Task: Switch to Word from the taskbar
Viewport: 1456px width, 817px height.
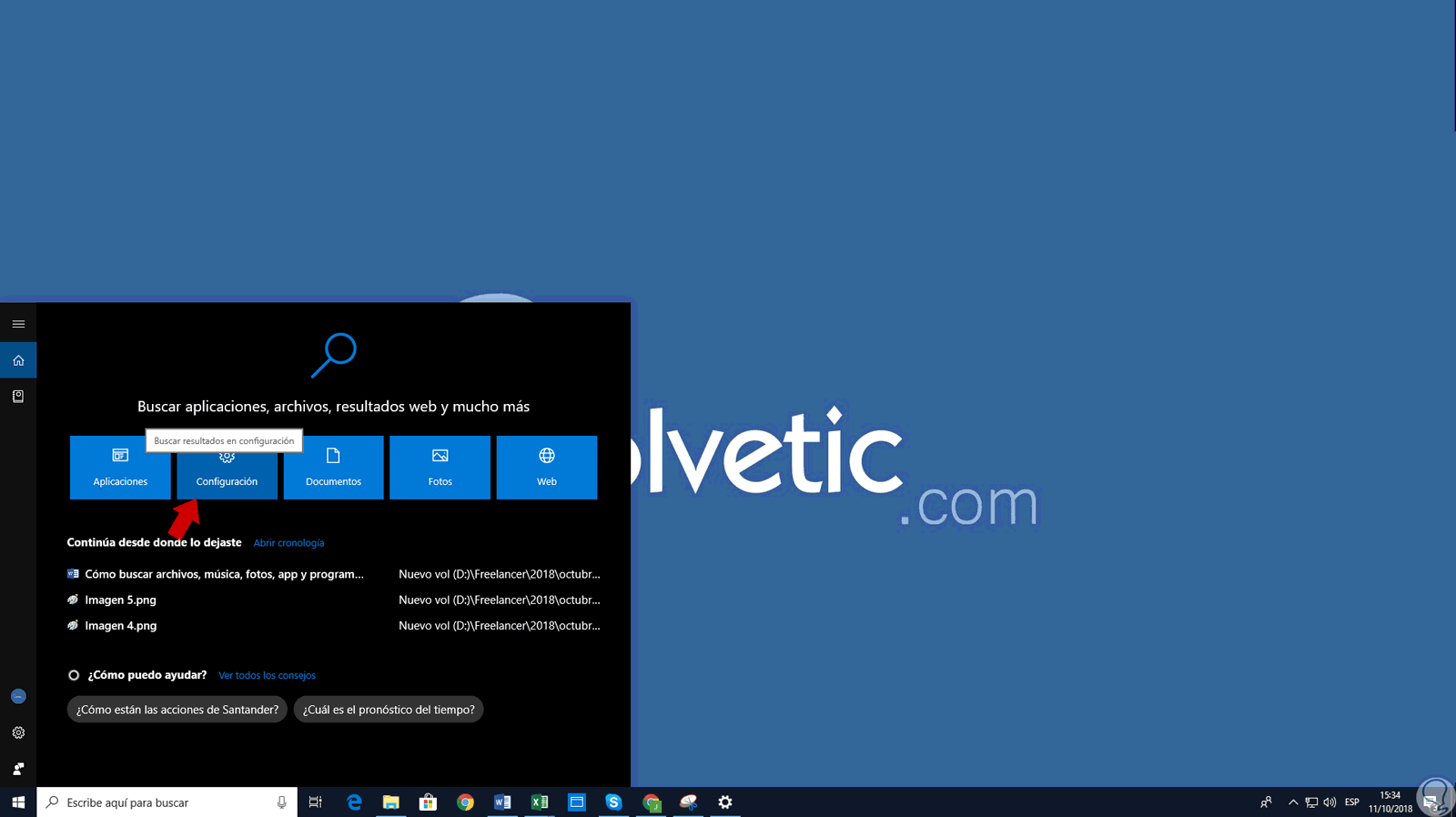Action: click(x=502, y=802)
